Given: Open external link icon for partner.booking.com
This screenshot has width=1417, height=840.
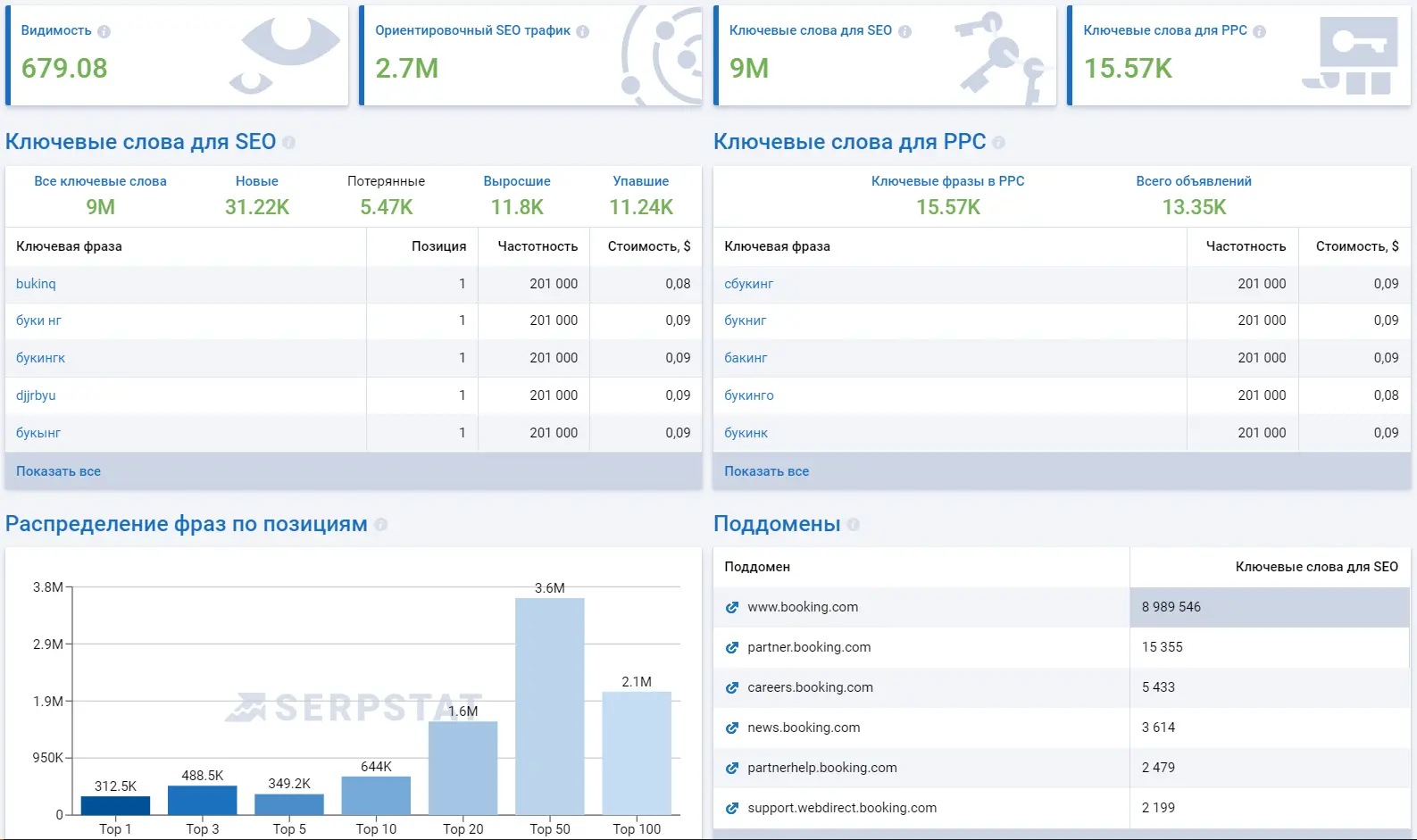Looking at the screenshot, I should click(732, 647).
